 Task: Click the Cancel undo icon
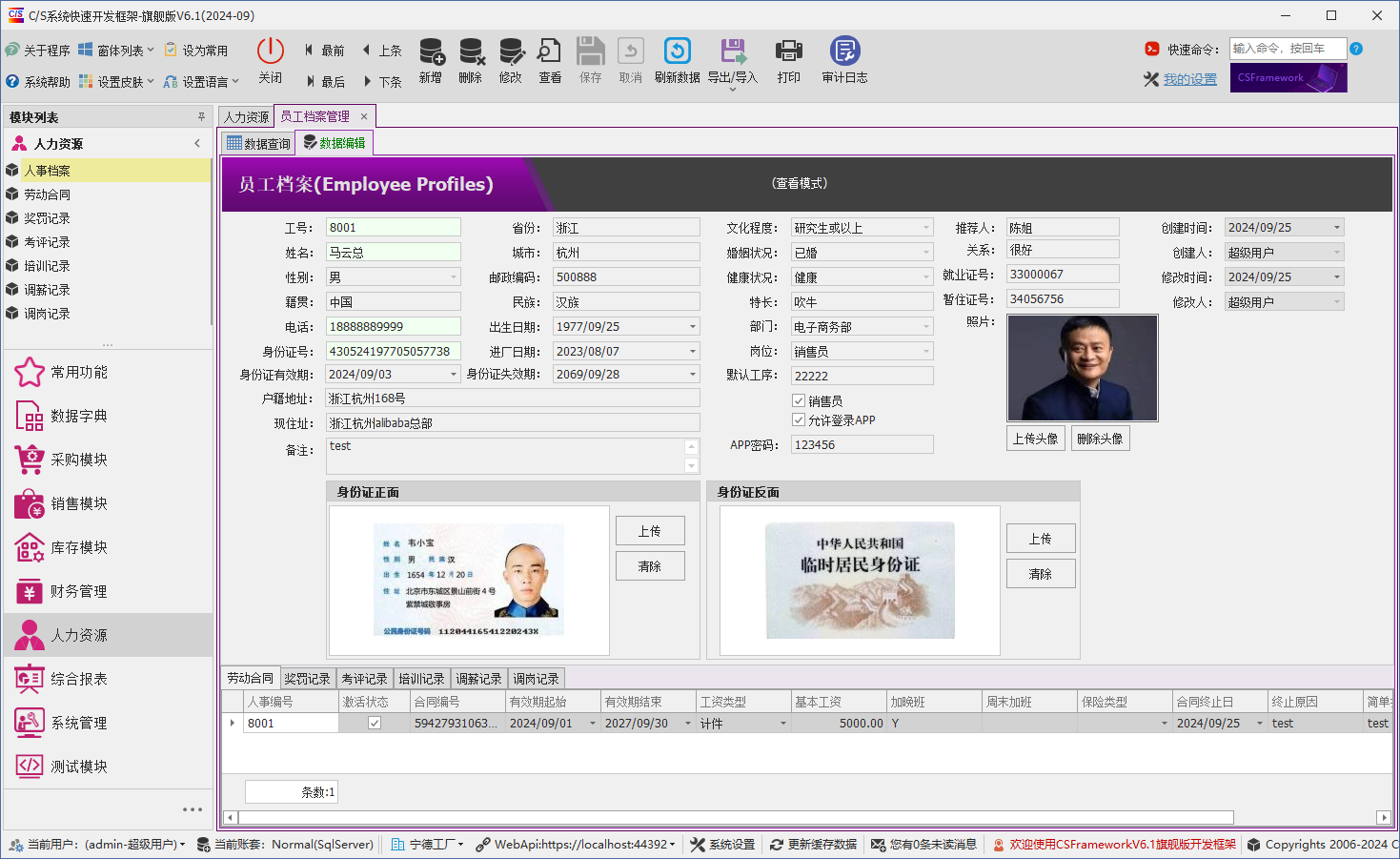point(631,51)
